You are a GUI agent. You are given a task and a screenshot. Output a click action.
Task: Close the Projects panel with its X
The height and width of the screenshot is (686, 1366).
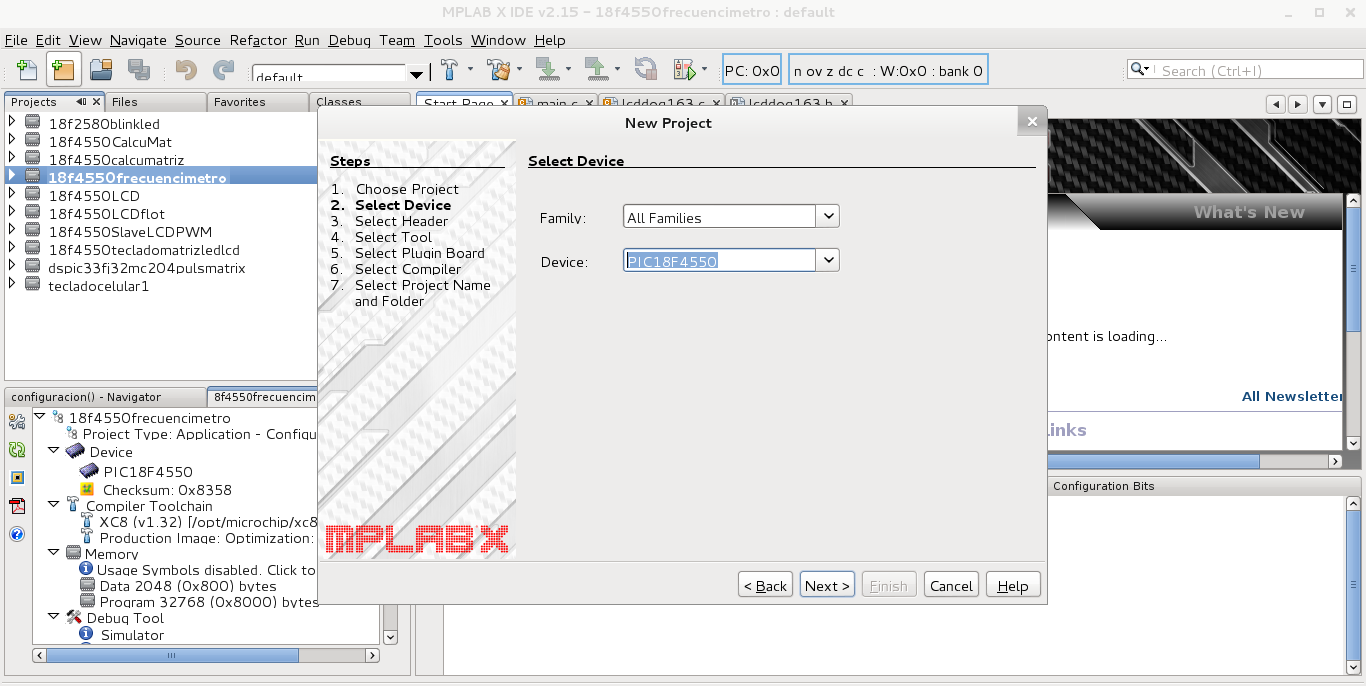pos(96,102)
